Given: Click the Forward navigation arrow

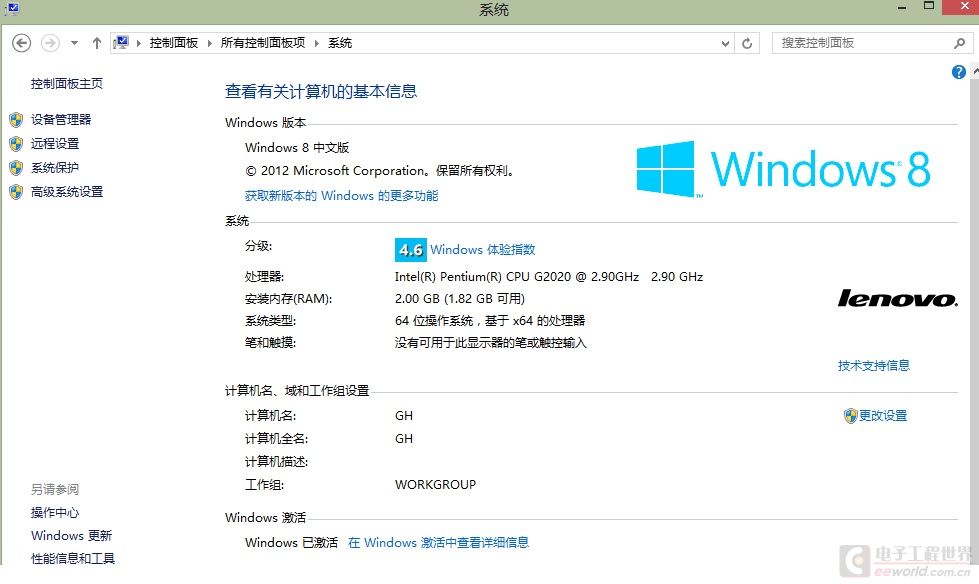Looking at the screenshot, I should [50, 43].
